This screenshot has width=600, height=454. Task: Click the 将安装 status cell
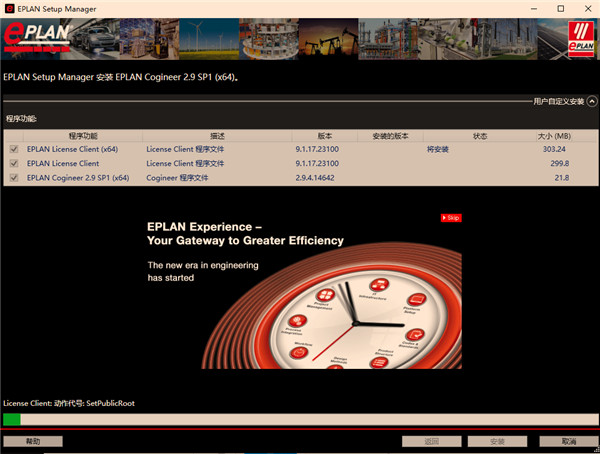[438, 149]
